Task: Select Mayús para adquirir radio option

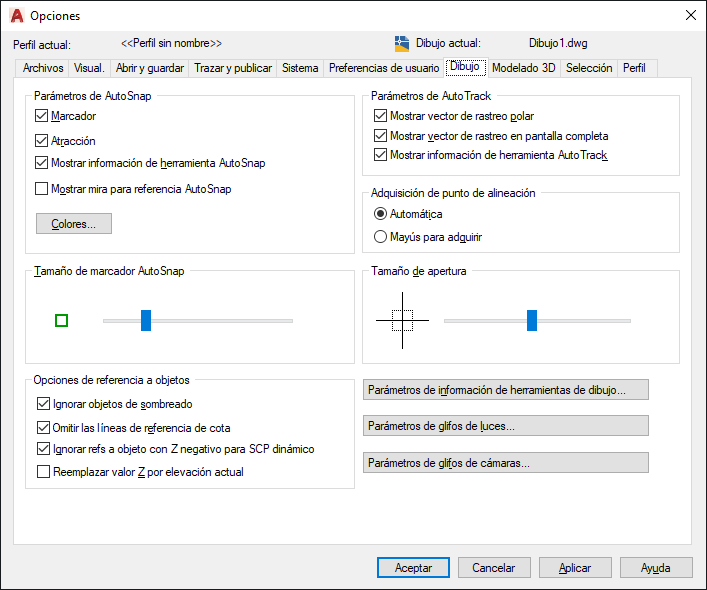Action: [x=381, y=237]
